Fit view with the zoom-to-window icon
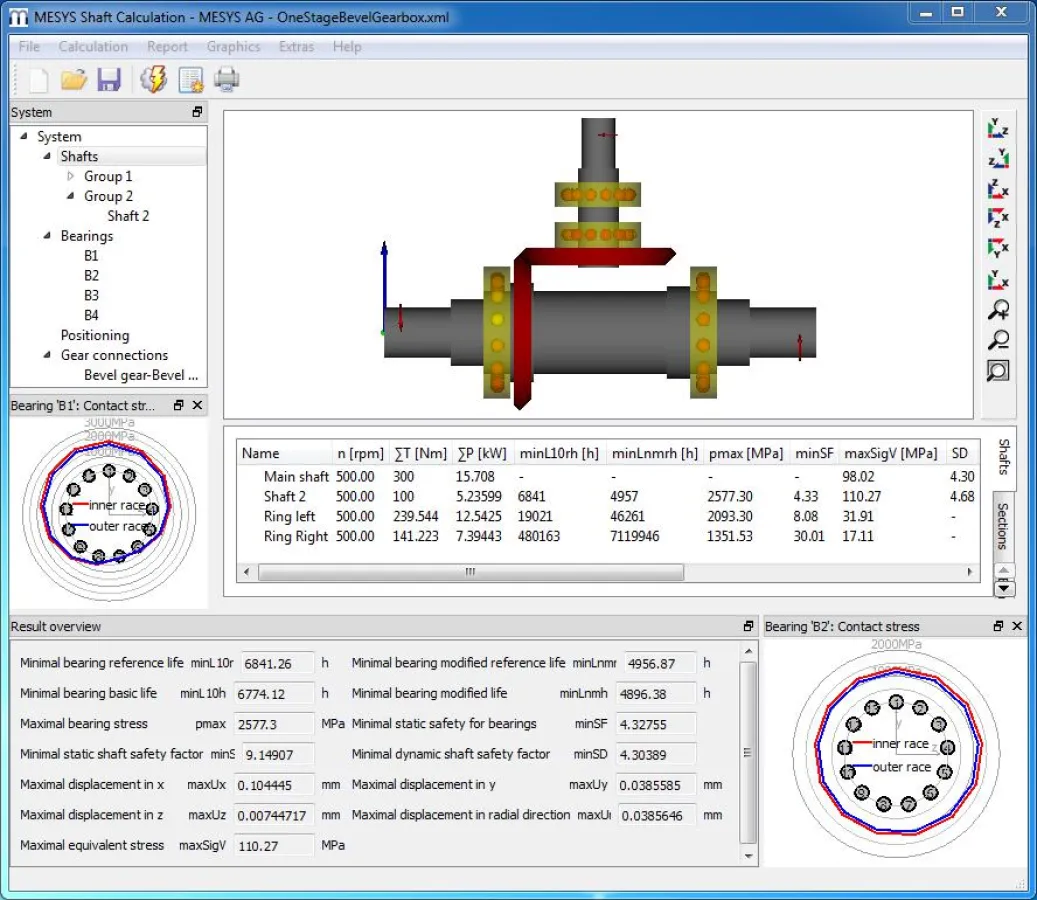 pyautogui.click(x=998, y=371)
